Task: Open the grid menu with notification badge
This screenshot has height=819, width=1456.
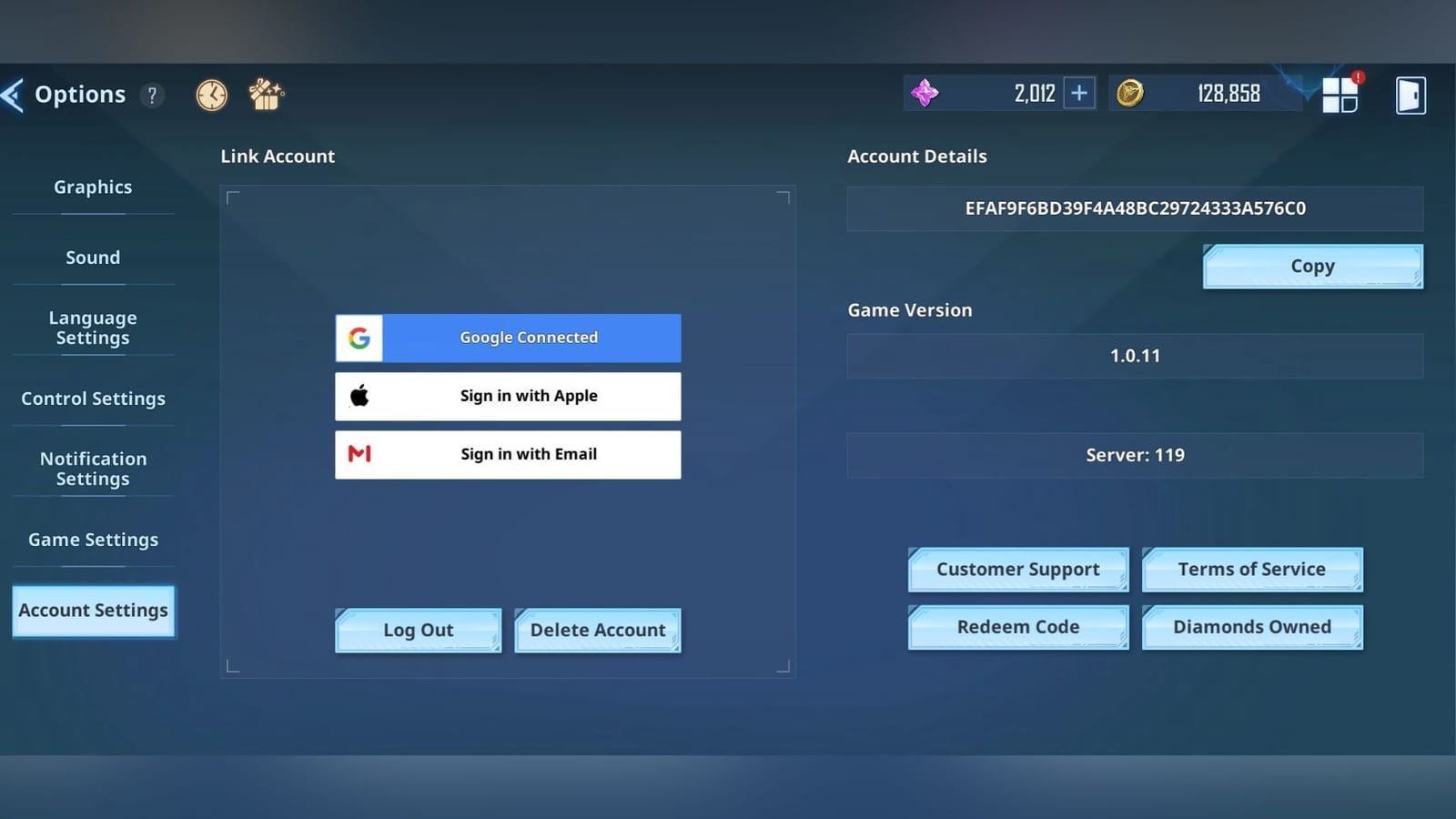Action: [x=1340, y=94]
